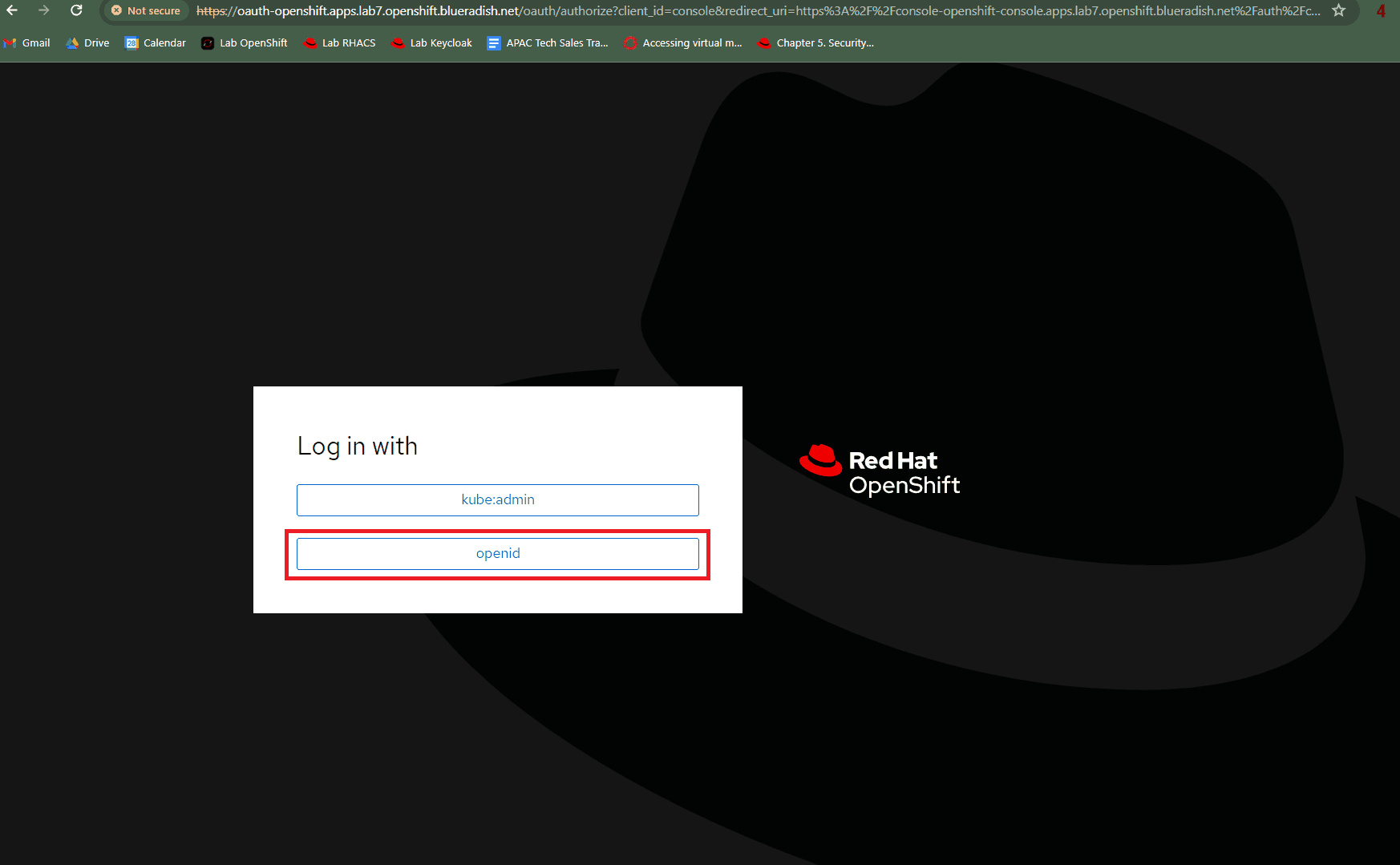Open Drive bookmark
This screenshot has height=865, width=1400.
[x=87, y=43]
